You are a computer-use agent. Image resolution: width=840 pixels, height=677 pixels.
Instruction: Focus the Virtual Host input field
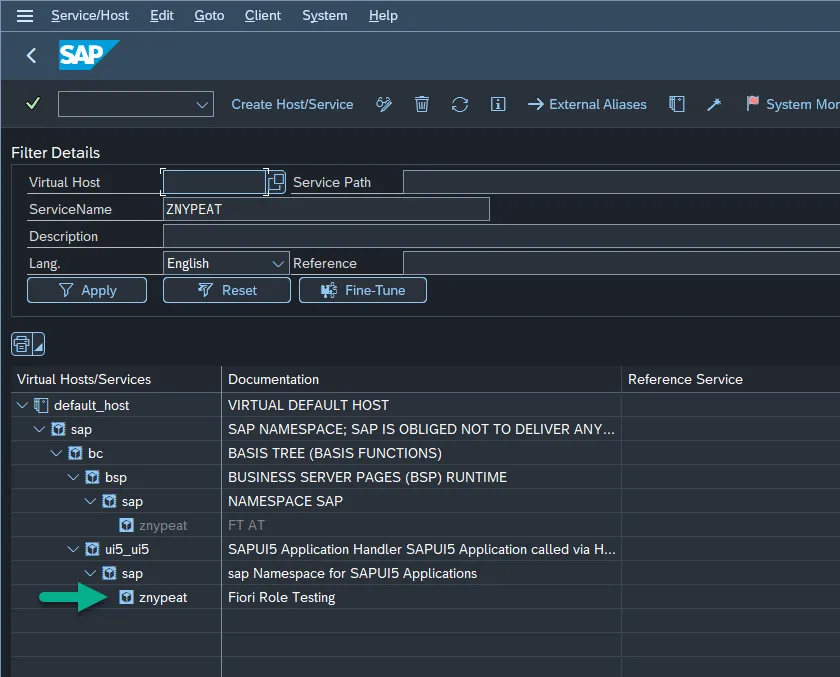(x=214, y=182)
